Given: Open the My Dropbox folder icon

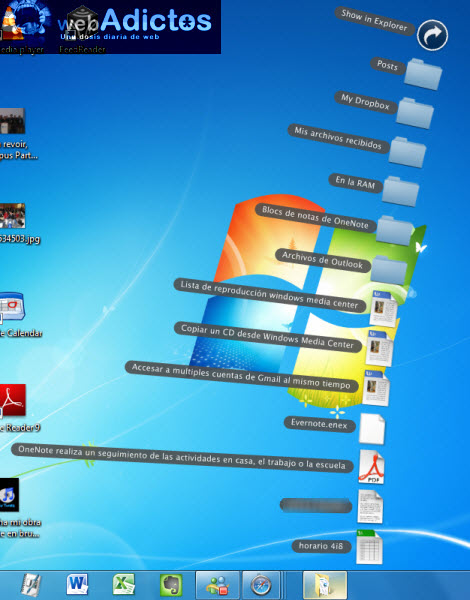Looking at the screenshot, I should (415, 113).
